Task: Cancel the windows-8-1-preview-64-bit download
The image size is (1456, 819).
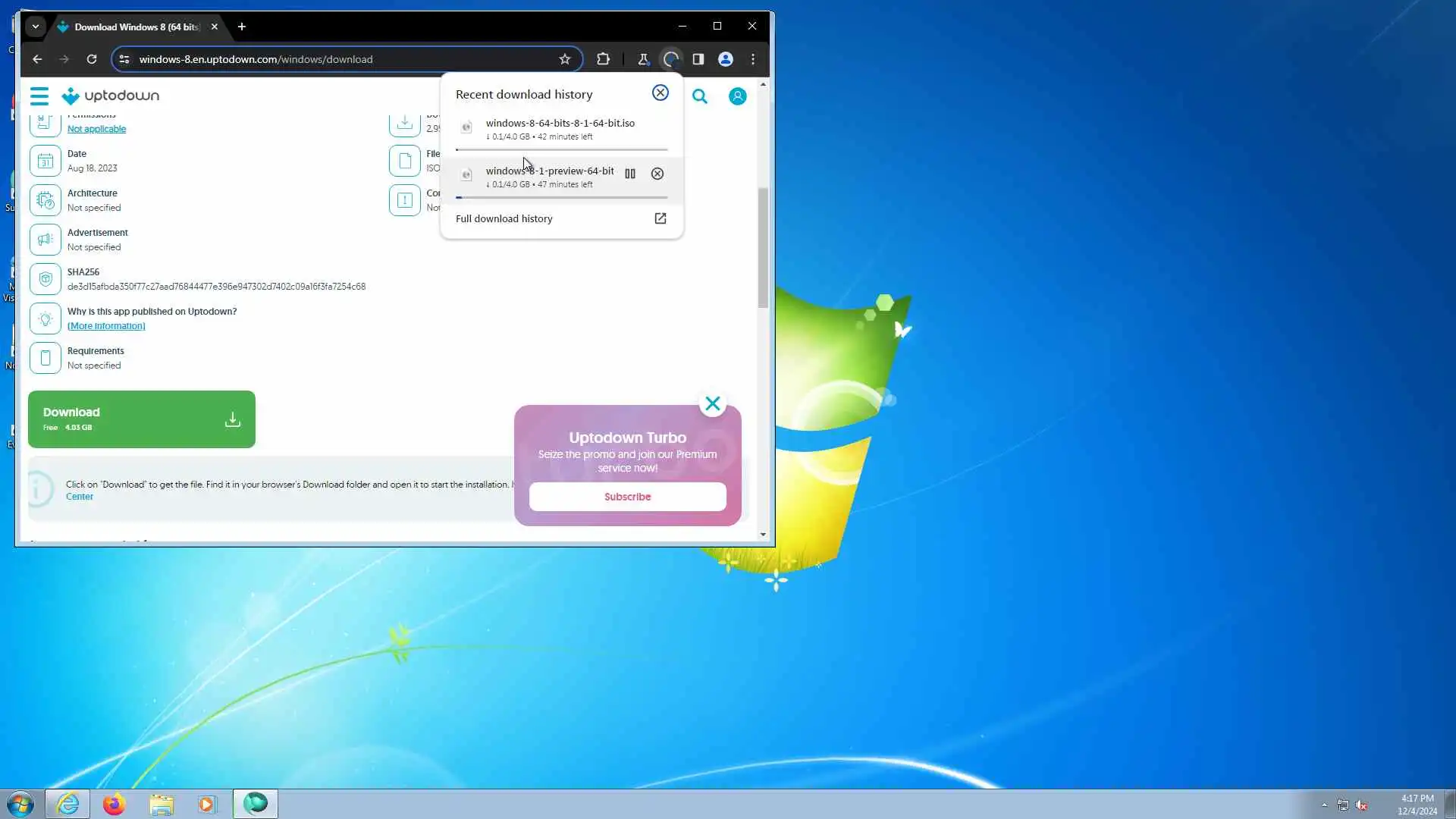Action: 657,174
